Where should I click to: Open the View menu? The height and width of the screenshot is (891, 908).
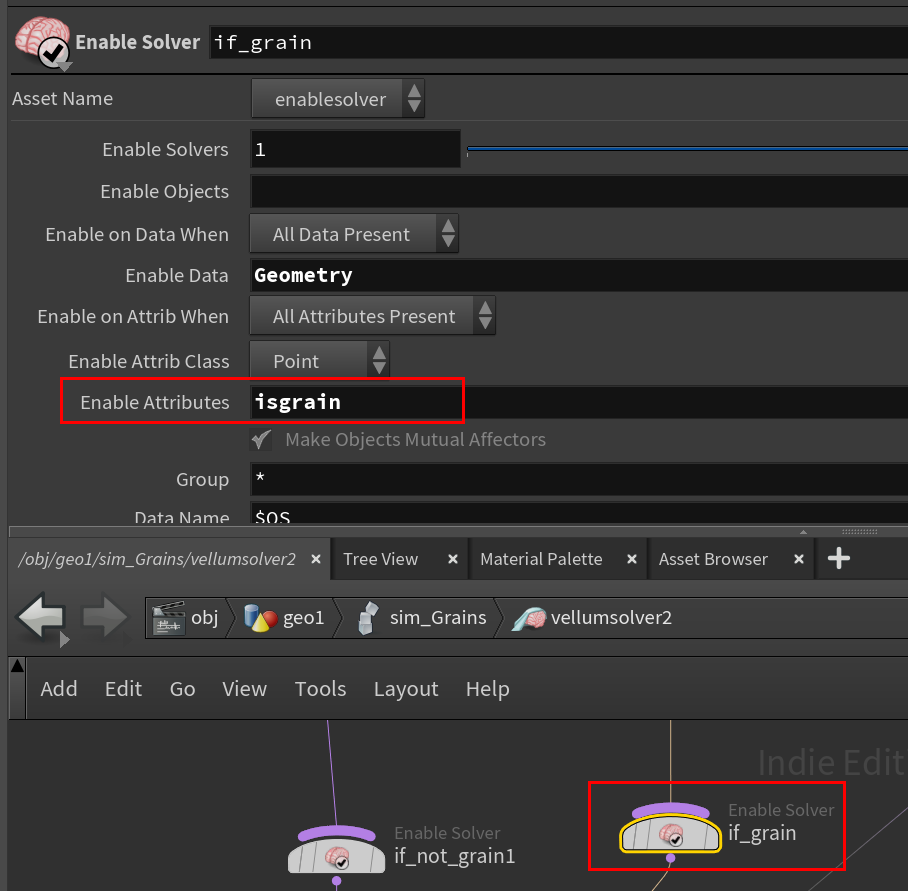point(244,689)
